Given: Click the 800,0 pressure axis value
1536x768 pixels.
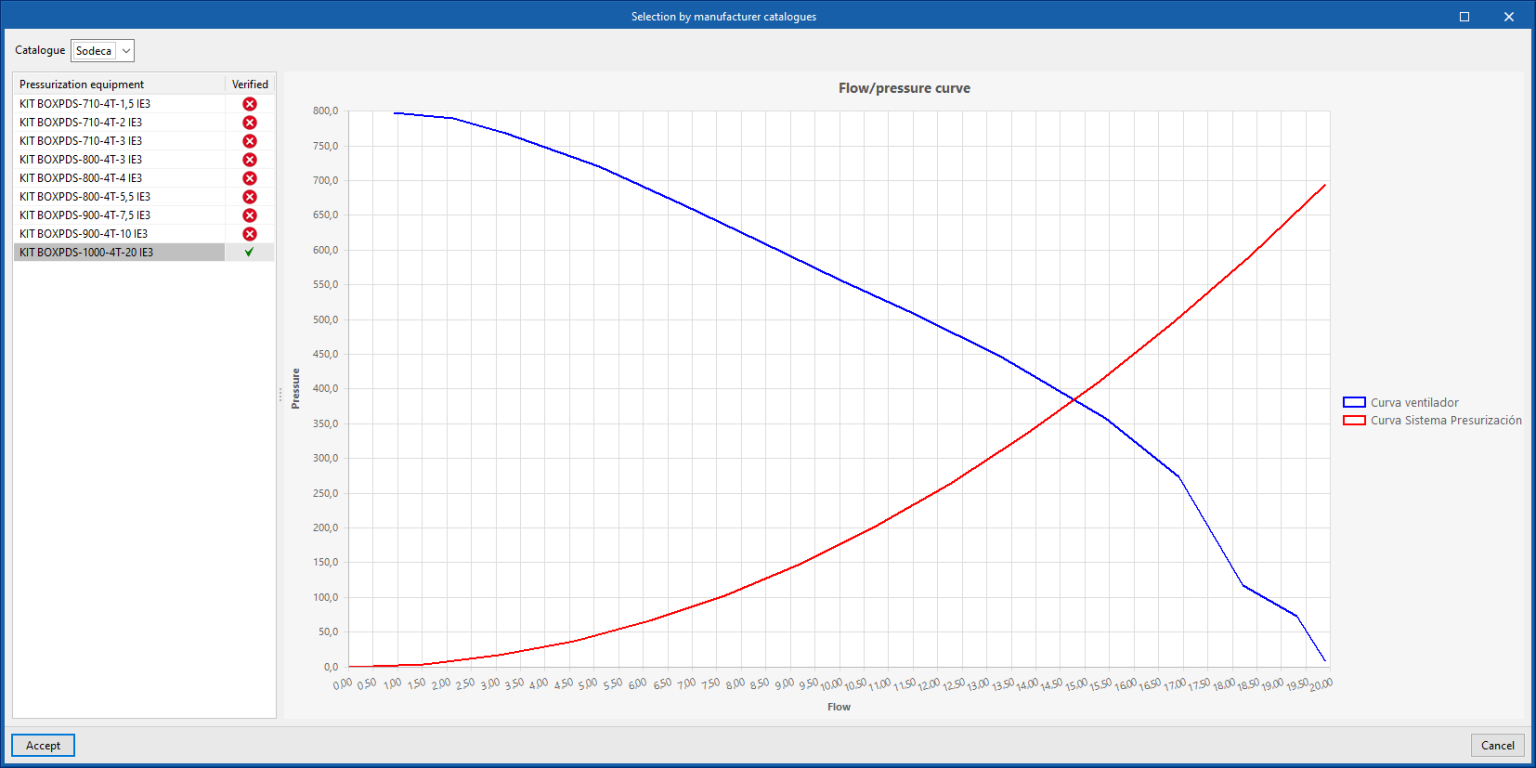Looking at the screenshot, I should tap(326, 111).
